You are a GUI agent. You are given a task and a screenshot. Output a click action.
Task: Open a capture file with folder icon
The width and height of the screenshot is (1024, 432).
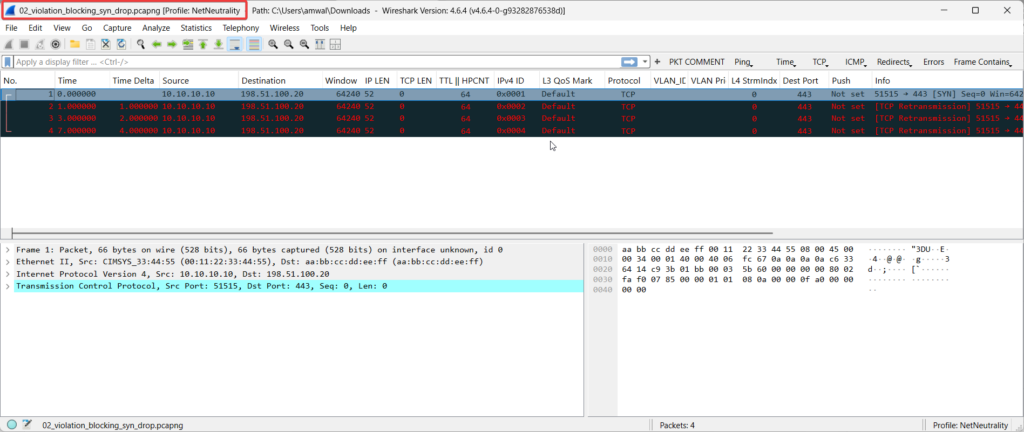coord(76,44)
